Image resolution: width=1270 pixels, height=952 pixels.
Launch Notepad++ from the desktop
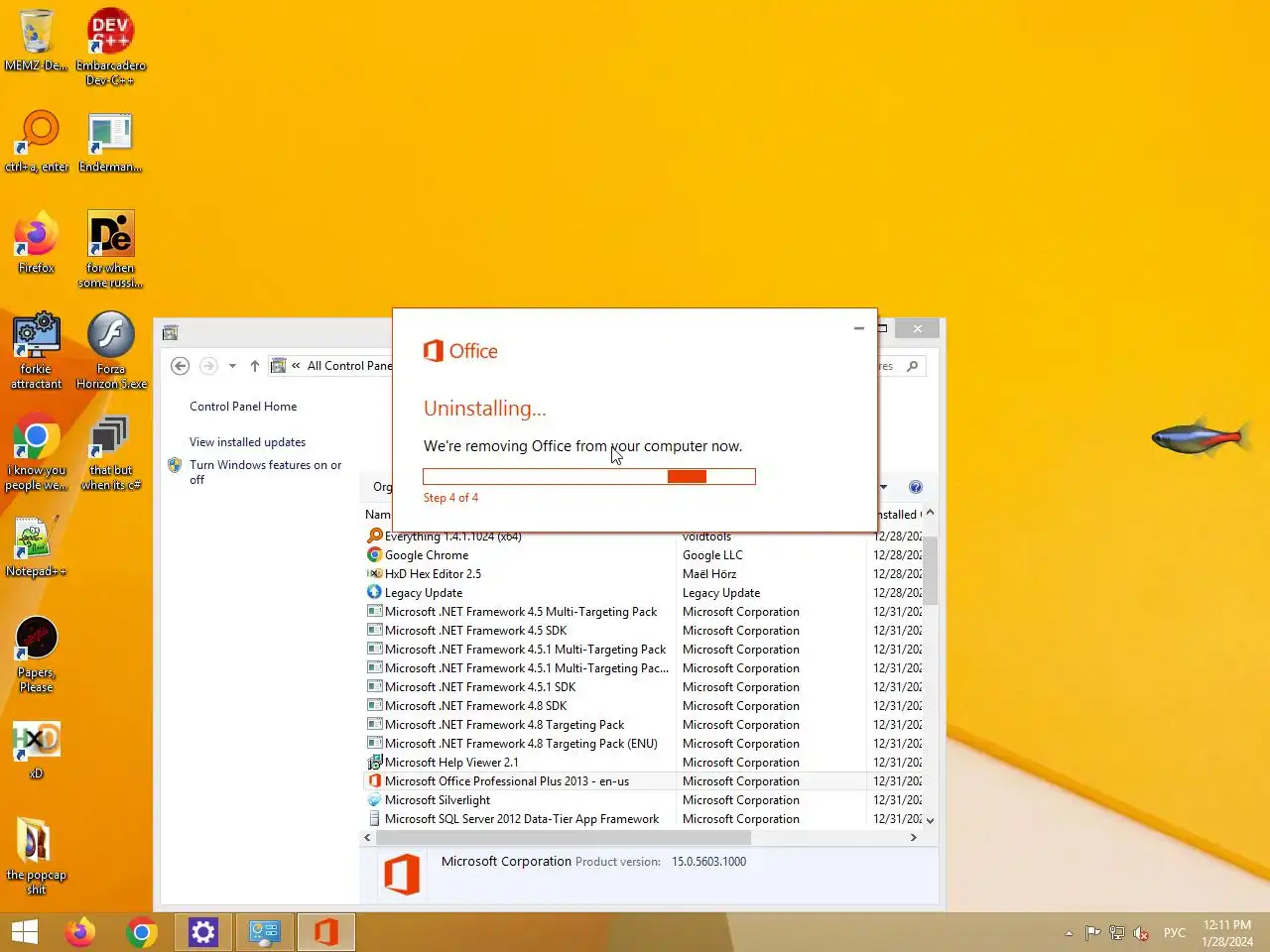tap(36, 546)
